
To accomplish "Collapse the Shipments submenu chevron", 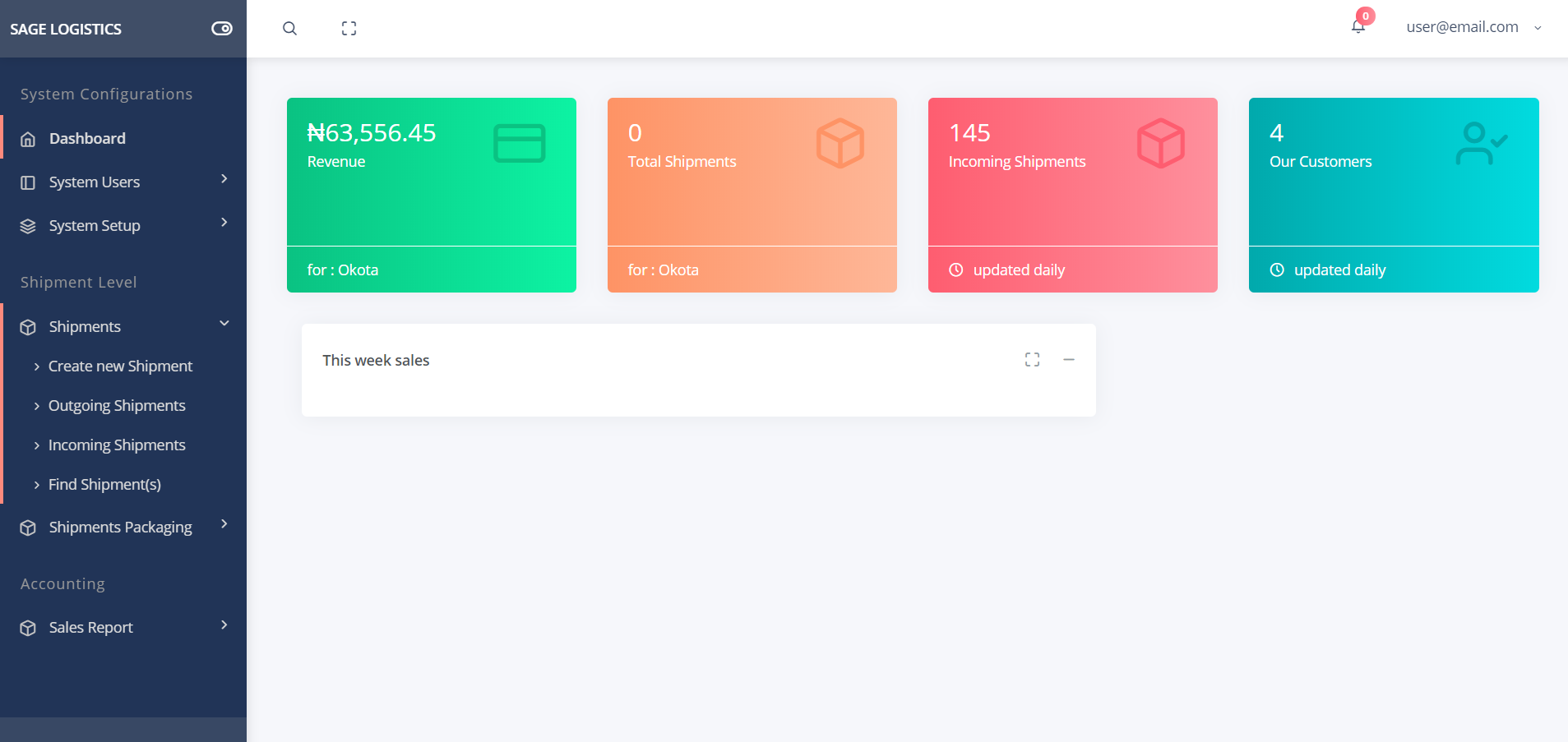I will (x=224, y=324).
